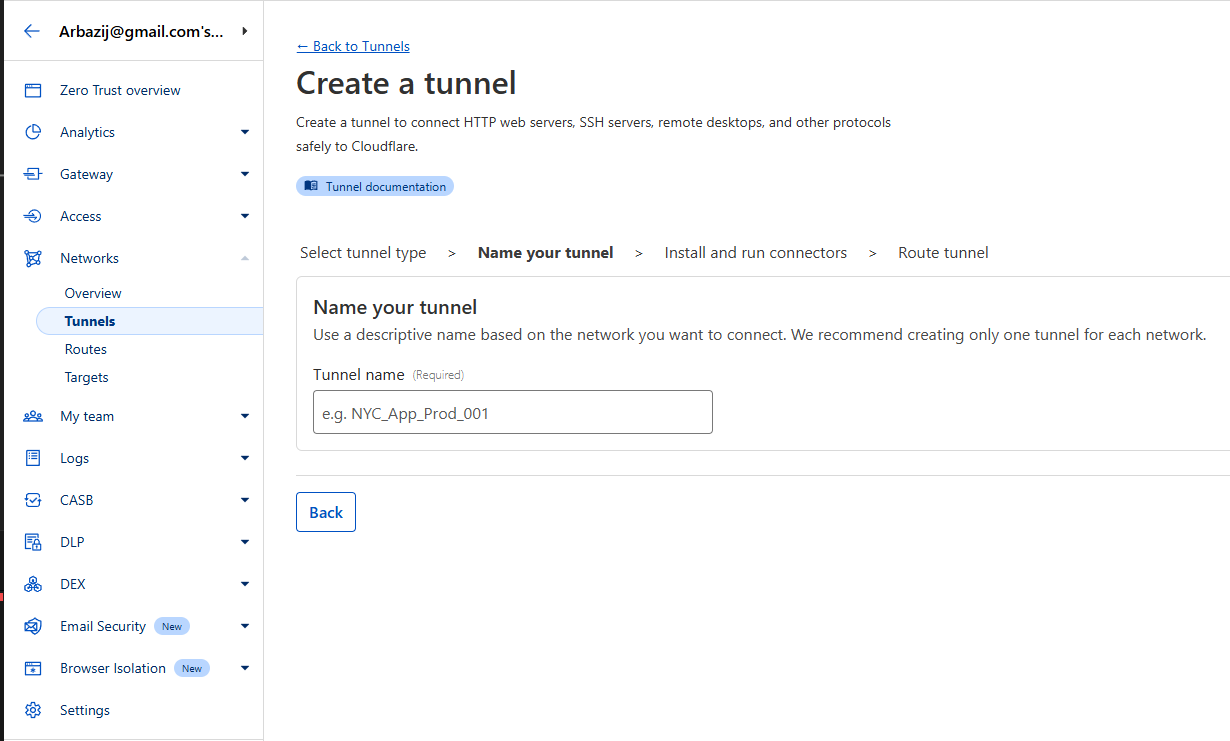Viewport: 1230px width, 741px height.
Task: Open the account switcher arrow
Action: tap(245, 31)
